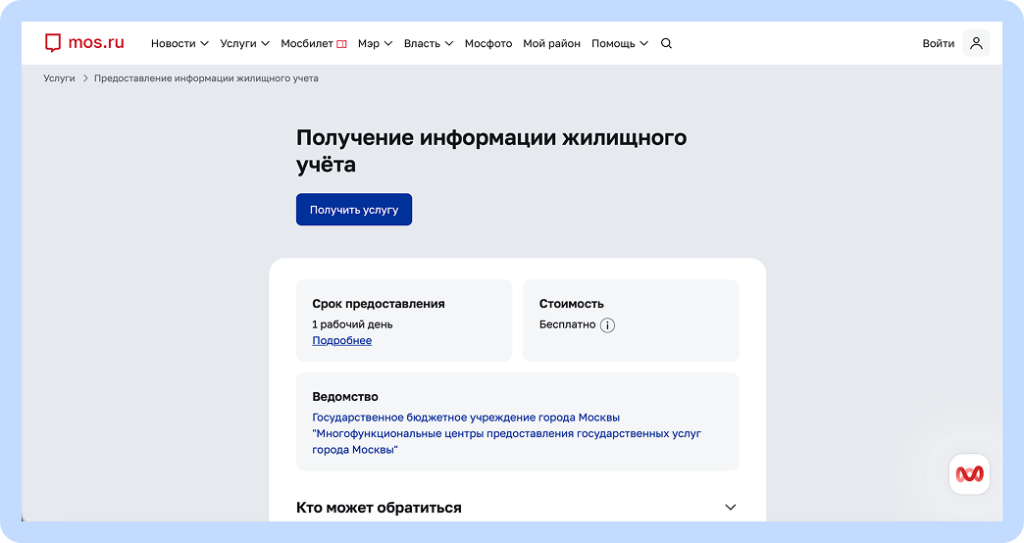Expand the Помощь menu
Viewport: 1024px width, 543px height.
click(620, 43)
